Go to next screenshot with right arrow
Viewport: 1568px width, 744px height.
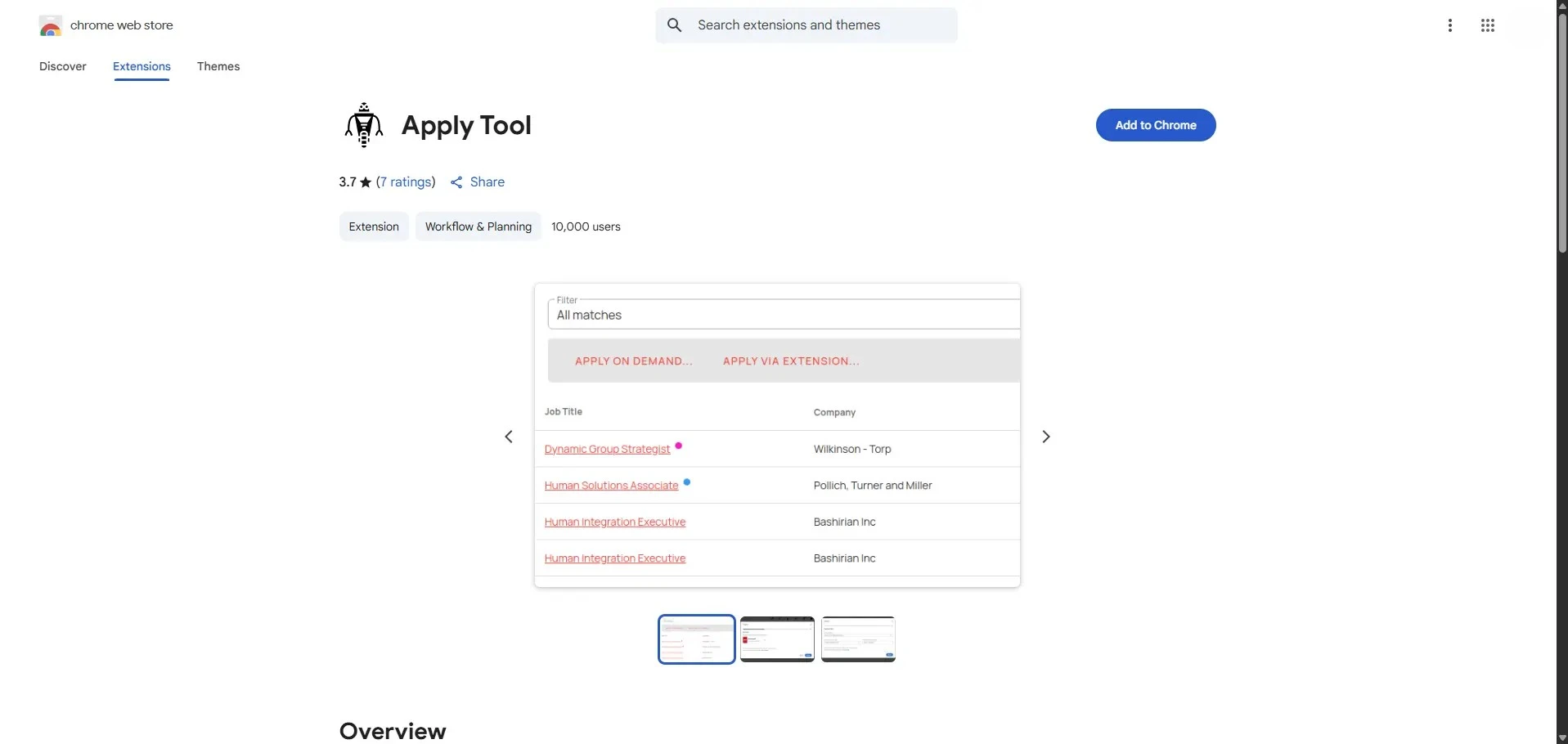1046,437
